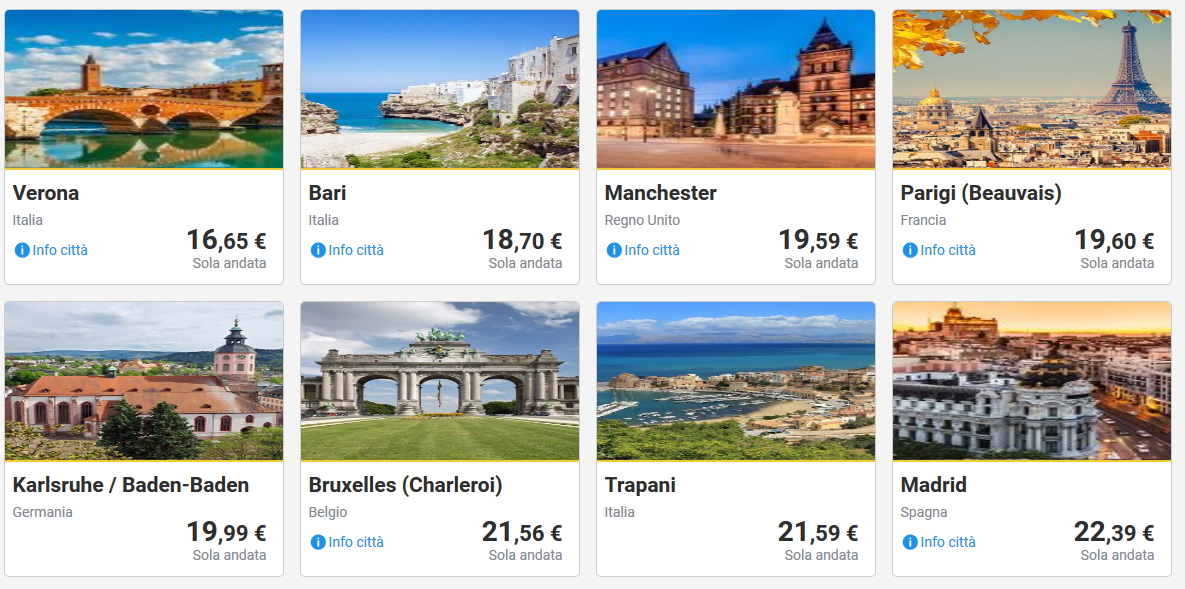This screenshot has width=1185, height=589.
Task: Click the Bruxelles arch photo
Action: click(x=440, y=381)
